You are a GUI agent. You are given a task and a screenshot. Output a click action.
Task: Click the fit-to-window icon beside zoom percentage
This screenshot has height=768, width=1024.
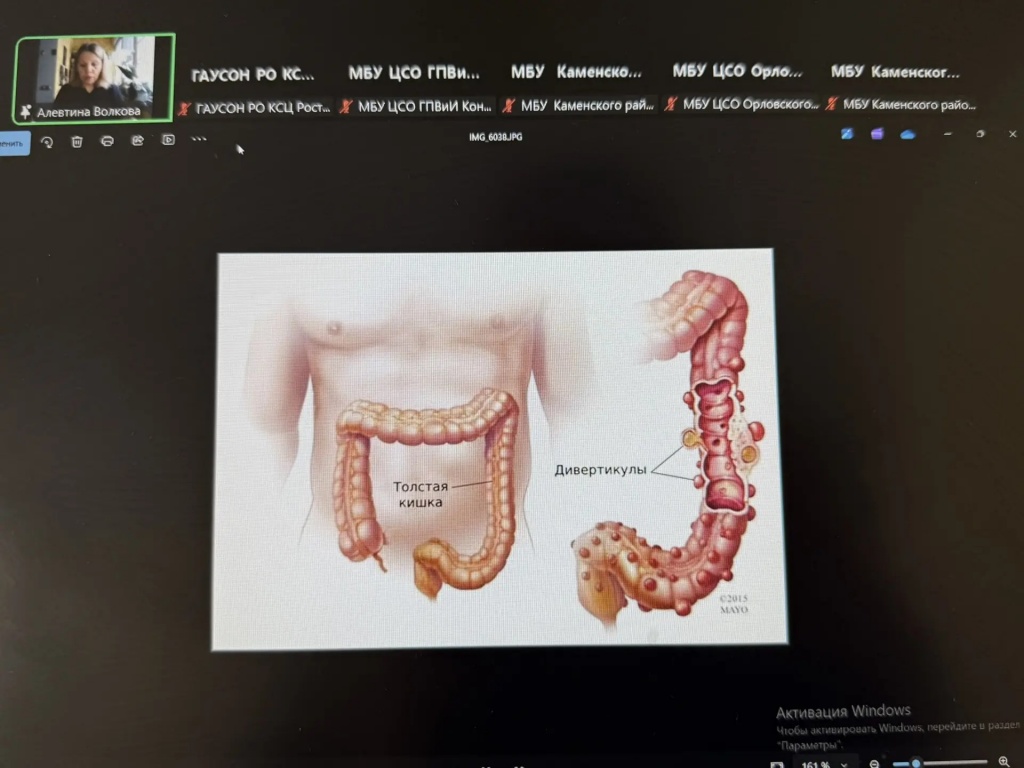[777, 765]
